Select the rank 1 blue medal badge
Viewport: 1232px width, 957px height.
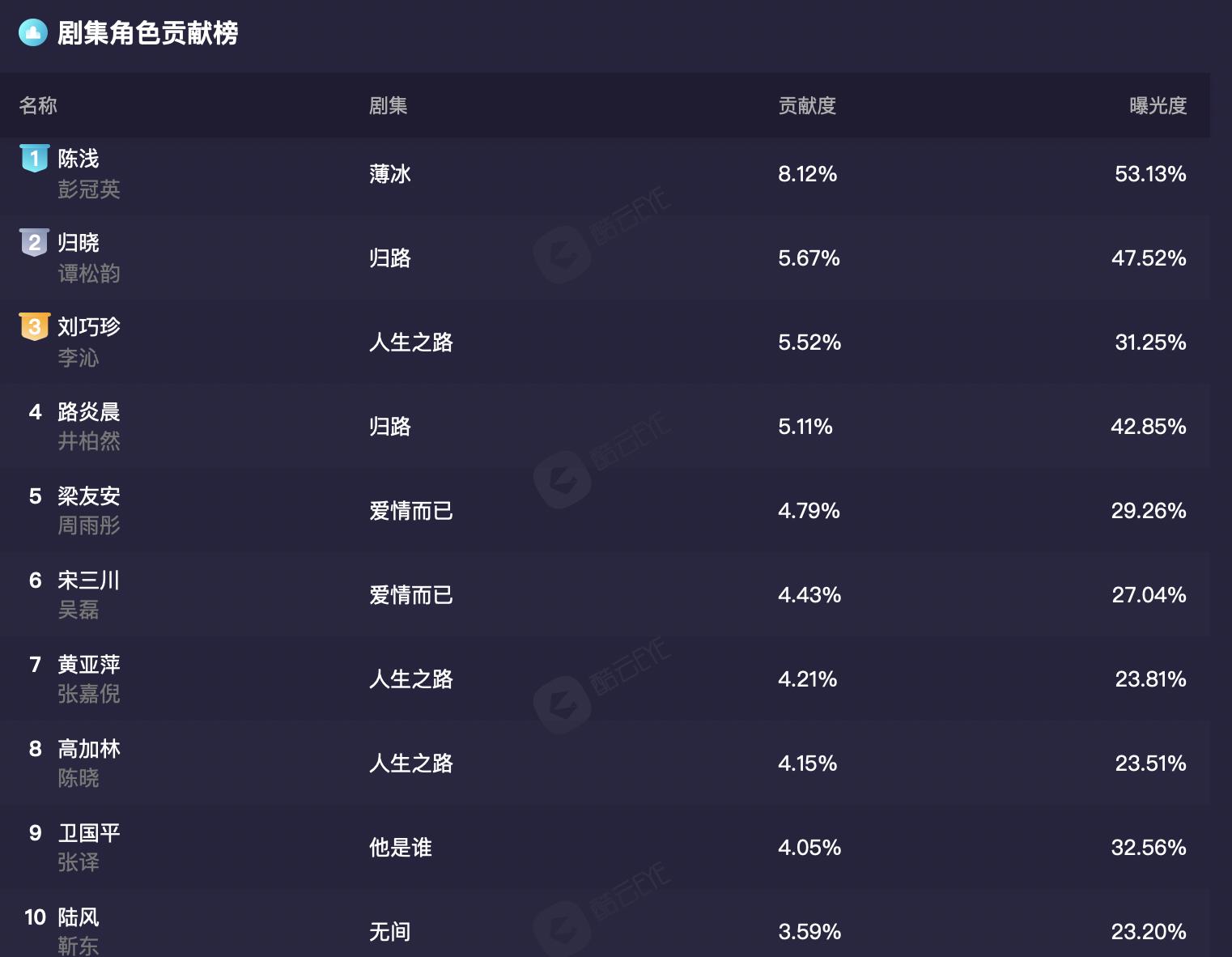coord(34,159)
